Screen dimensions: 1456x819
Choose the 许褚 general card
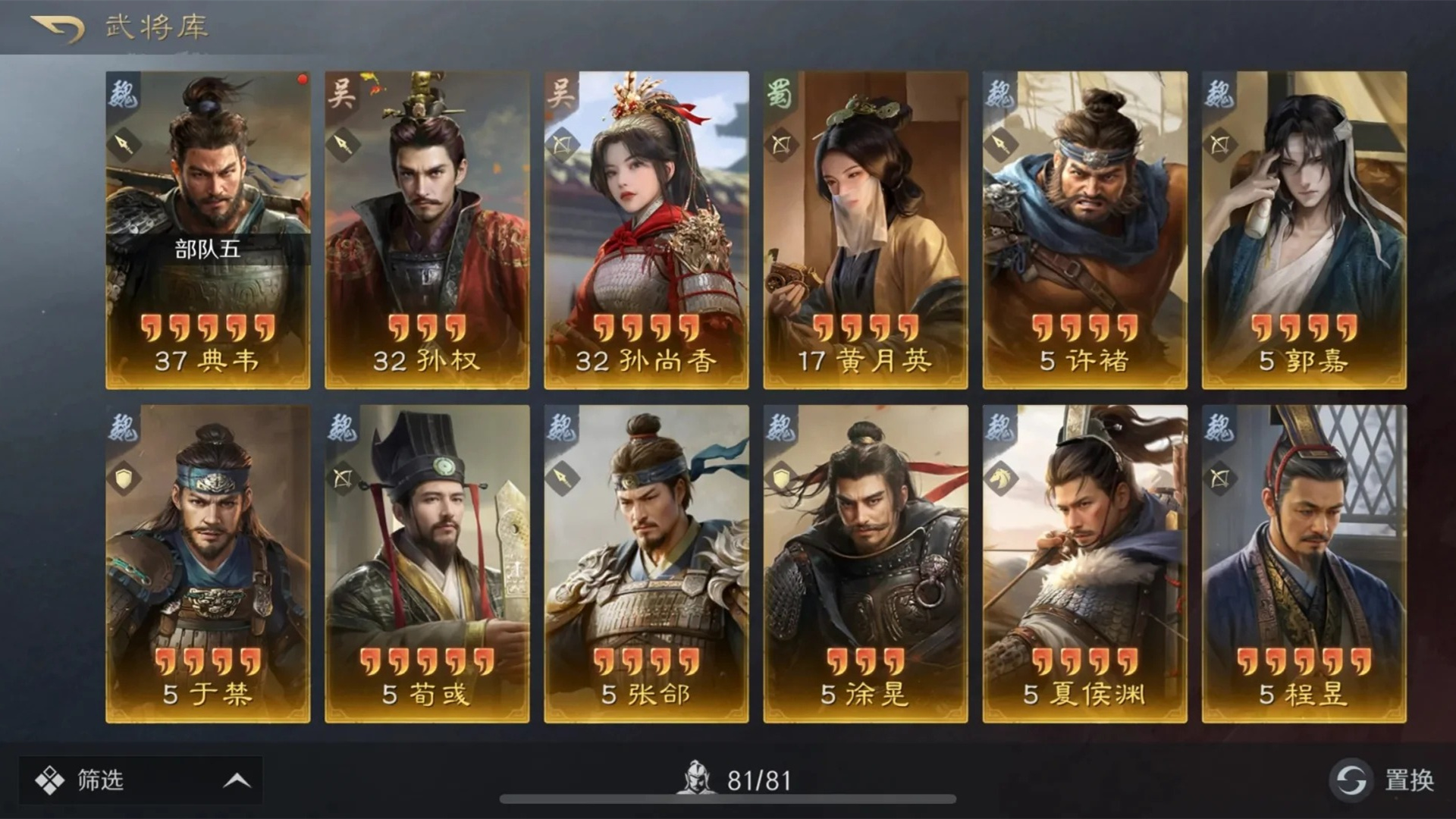[x=1084, y=230]
